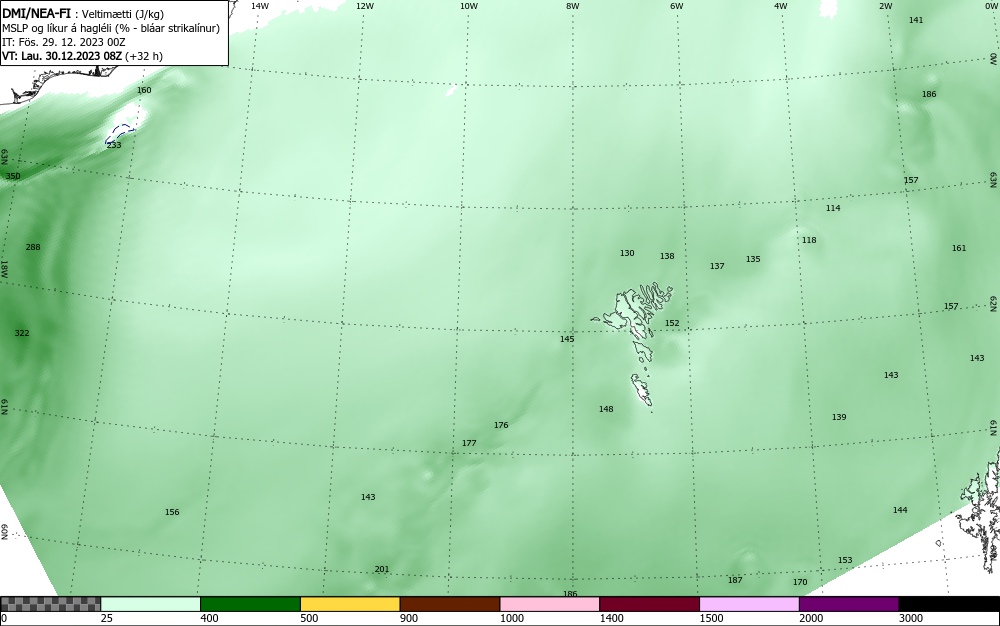Click the 8W longitude label
Viewport: 1000px width, 626px height.
tap(572, 6)
